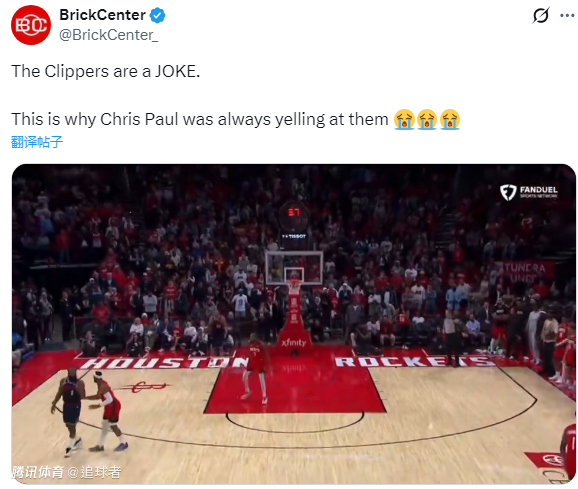Click the BrickCenter display name

(102, 15)
